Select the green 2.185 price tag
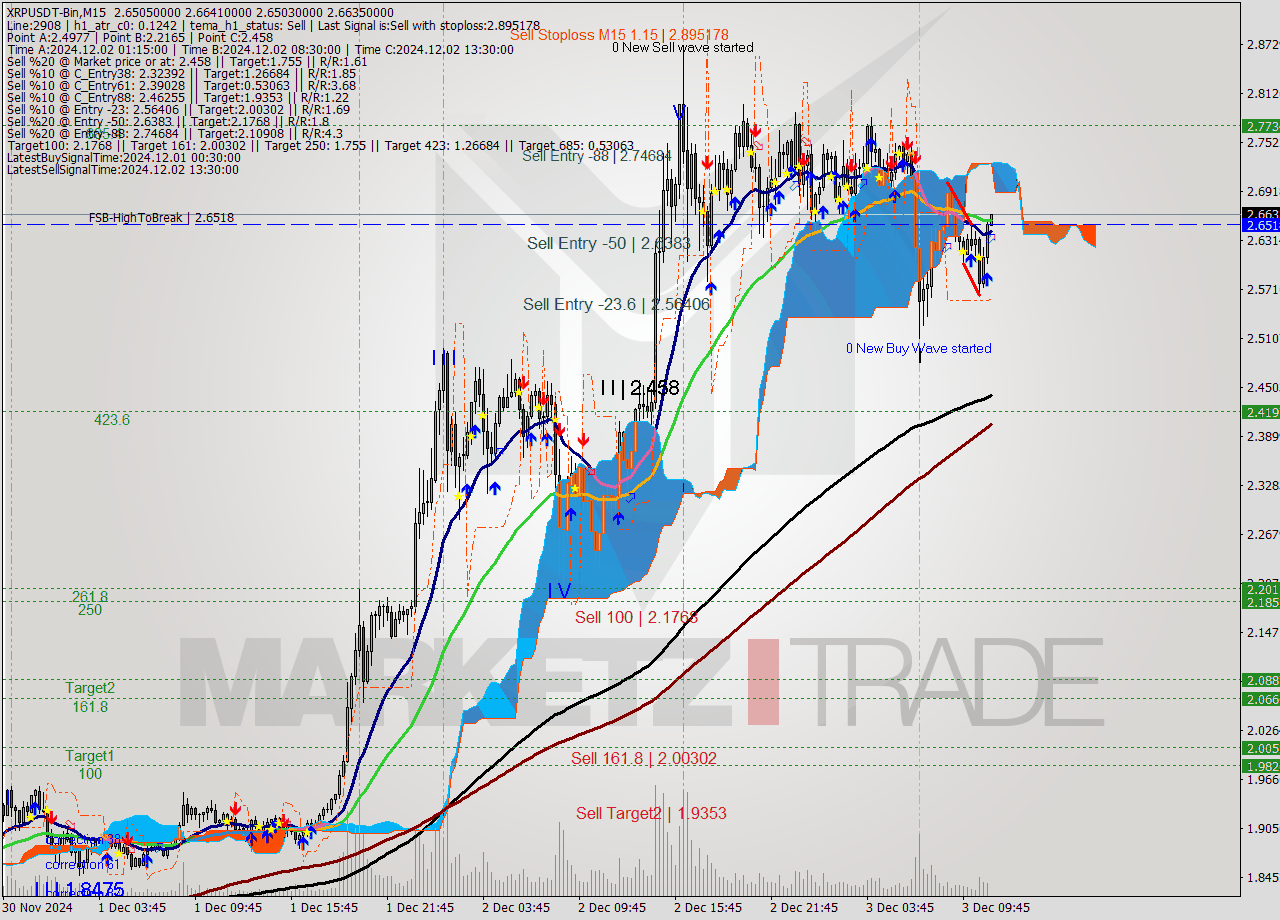Viewport: 1280px width, 920px height. 1260,602
